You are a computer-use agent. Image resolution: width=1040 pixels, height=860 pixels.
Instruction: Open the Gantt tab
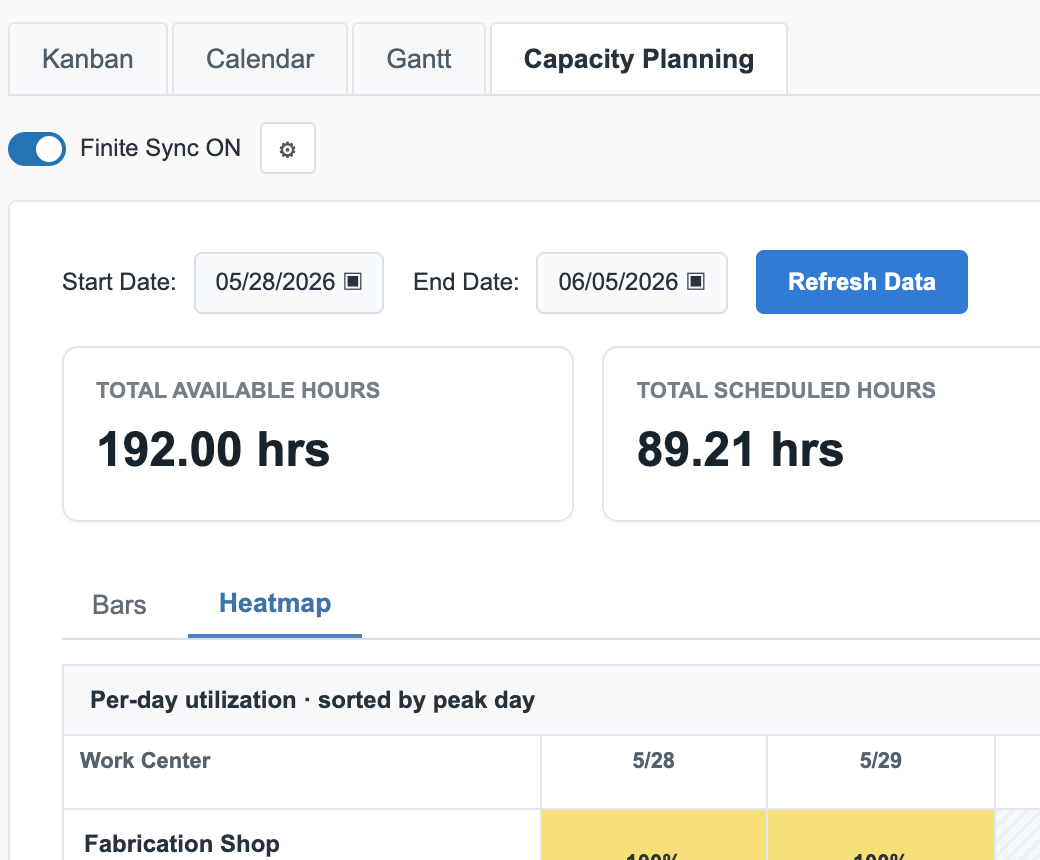coord(419,59)
